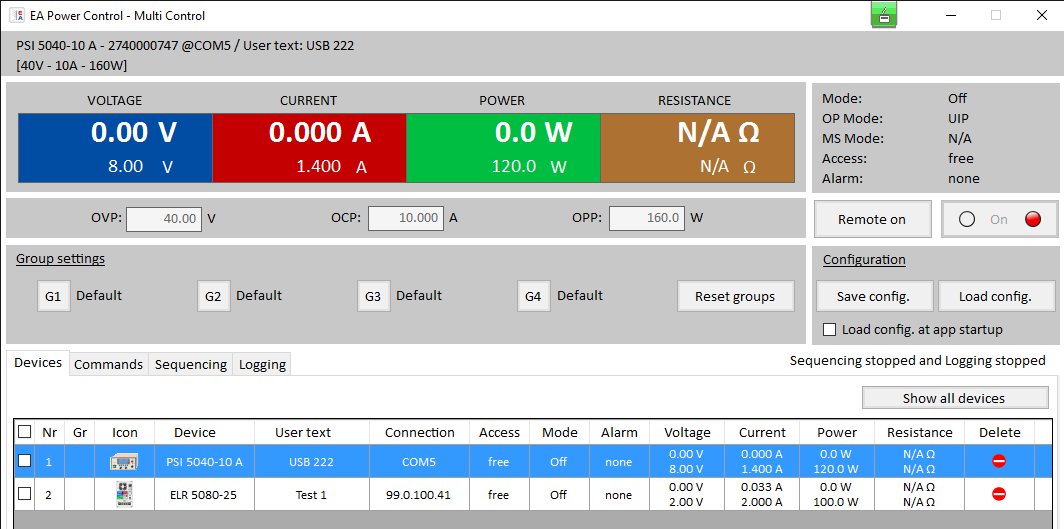Image resolution: width=1064 pixels, height=529 pixels.
Task: Click the Load config. button
Action: (995, 296)
